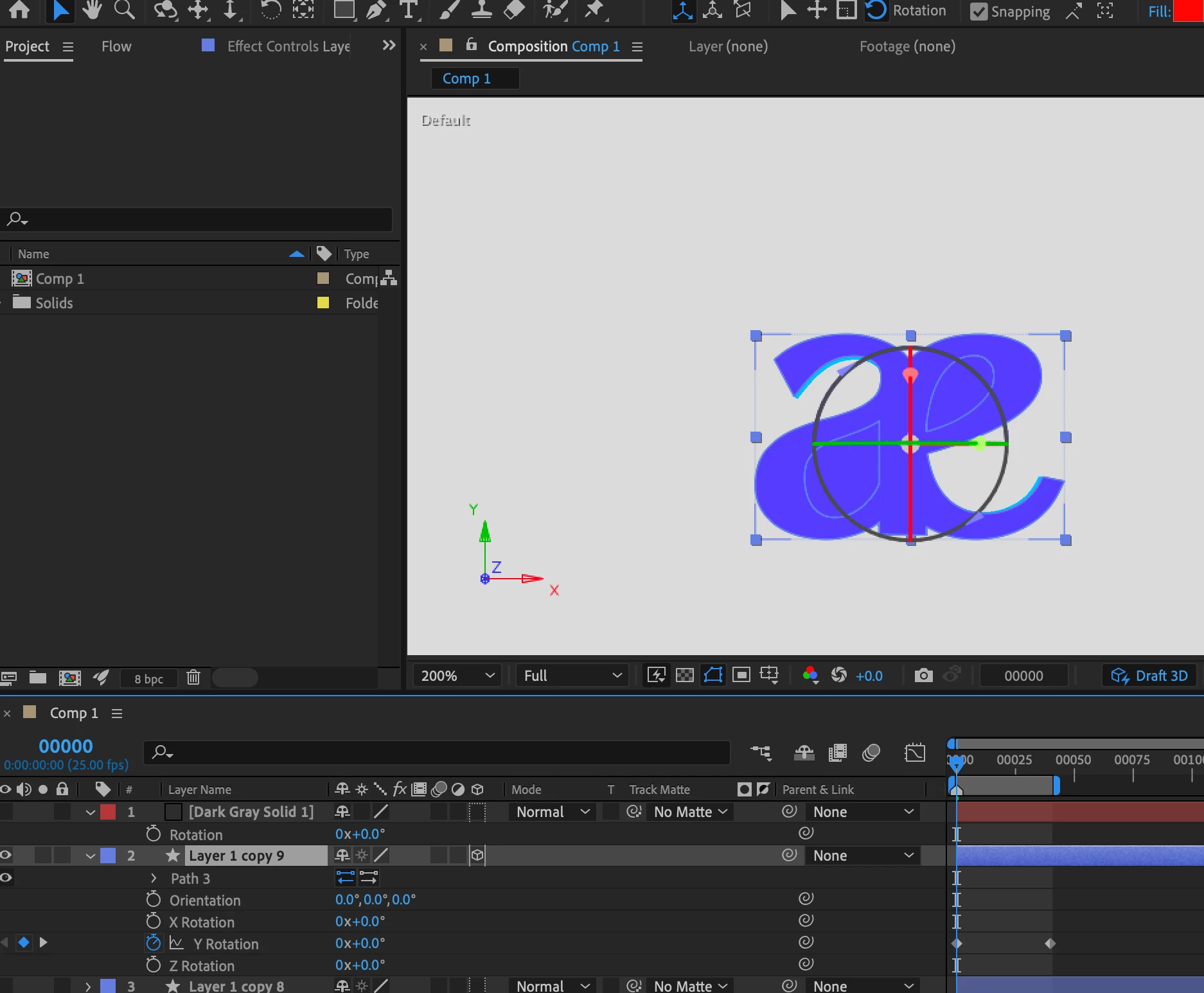Hide Path 3 with its eye icon
Screen dimensions: 1204x993
click(x=6, y=877)
